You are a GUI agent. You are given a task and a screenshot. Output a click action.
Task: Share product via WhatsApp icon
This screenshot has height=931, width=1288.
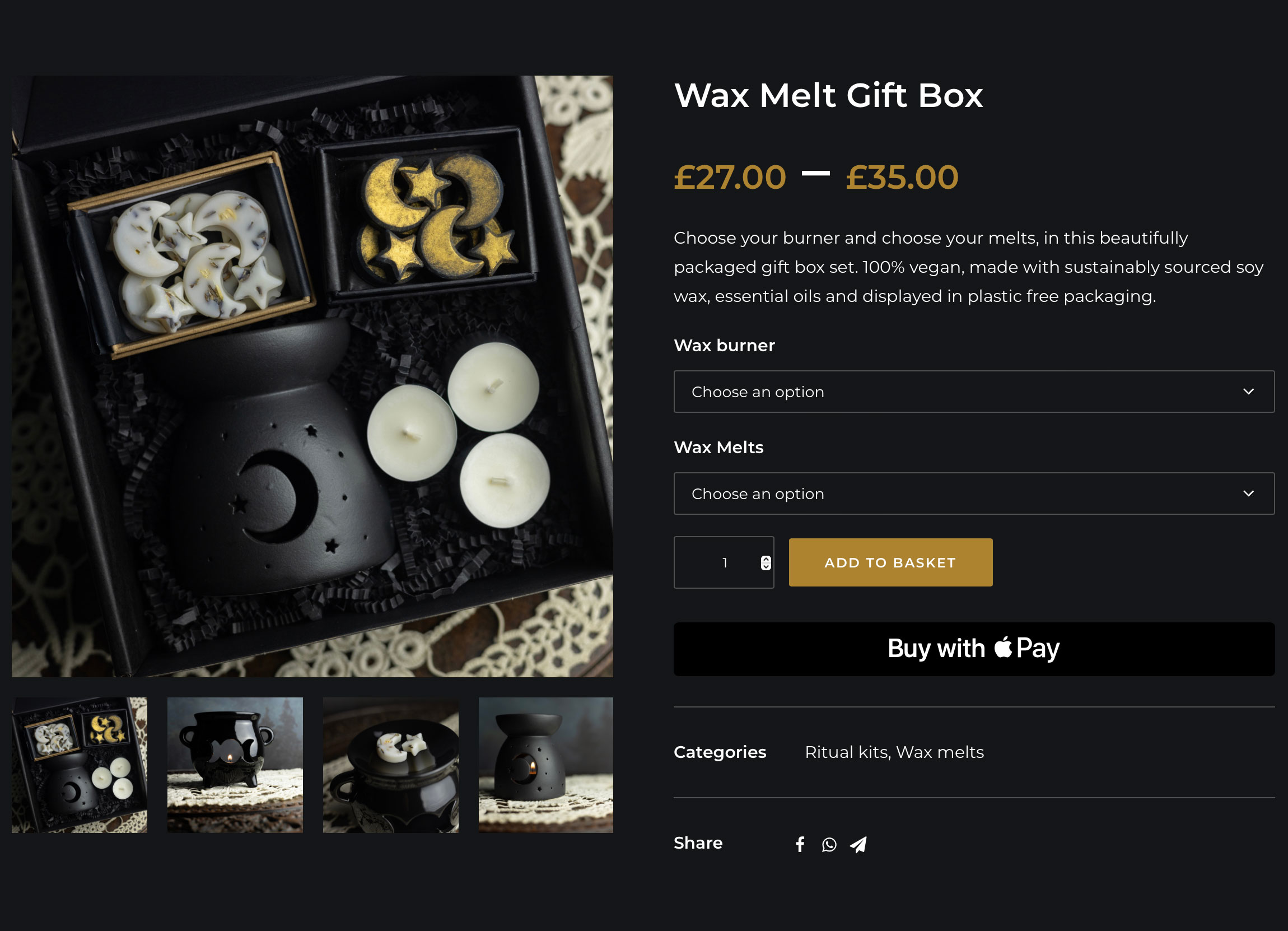pos(829,845)
